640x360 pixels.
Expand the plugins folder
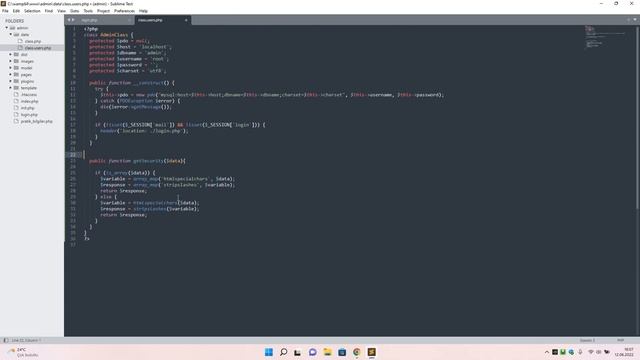(11, 81)
